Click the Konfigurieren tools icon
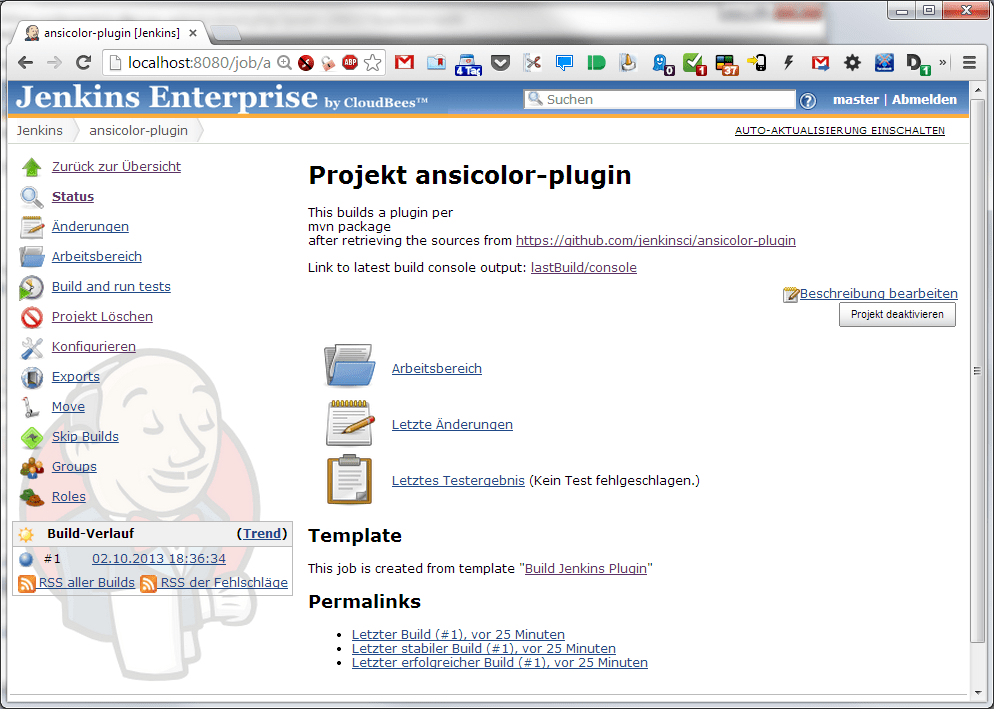The image size is (994, 709). click(32, 347)
